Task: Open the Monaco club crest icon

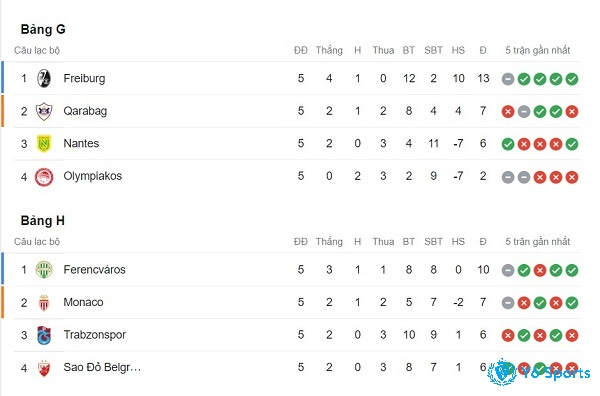Action: coord(44,303)
